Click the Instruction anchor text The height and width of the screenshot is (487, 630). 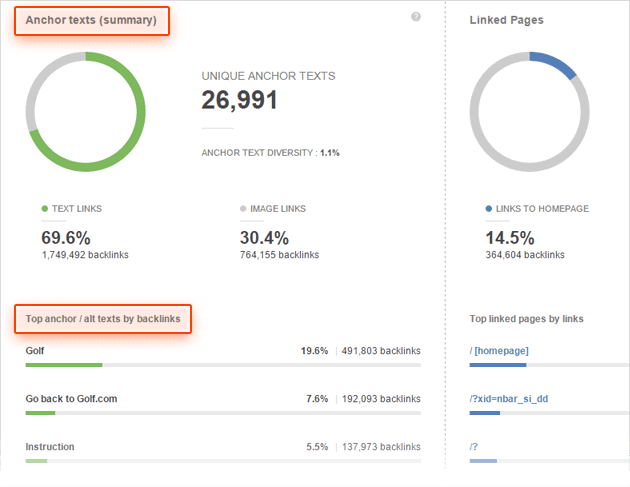tap(50, 447)
